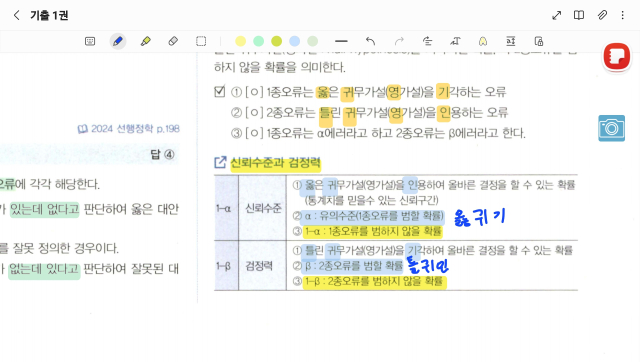Click handwritten note 틀귀인

tap(428, 265)
